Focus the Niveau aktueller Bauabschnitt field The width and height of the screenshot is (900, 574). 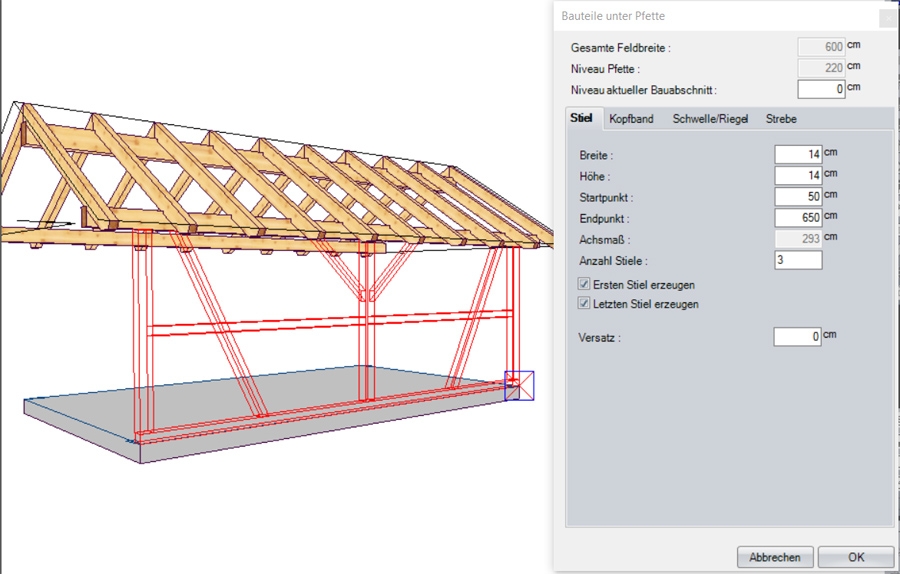(x=821, y=89)
